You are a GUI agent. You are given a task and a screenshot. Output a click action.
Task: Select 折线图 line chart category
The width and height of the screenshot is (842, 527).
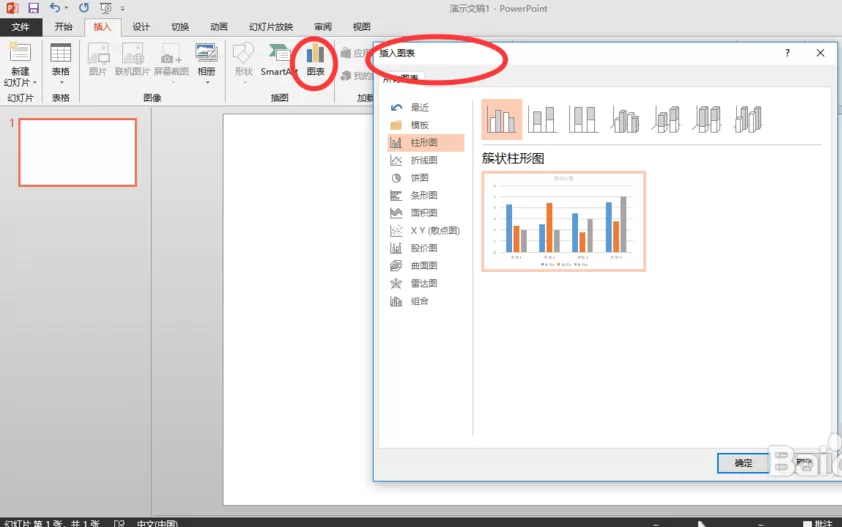pos(425,160)
